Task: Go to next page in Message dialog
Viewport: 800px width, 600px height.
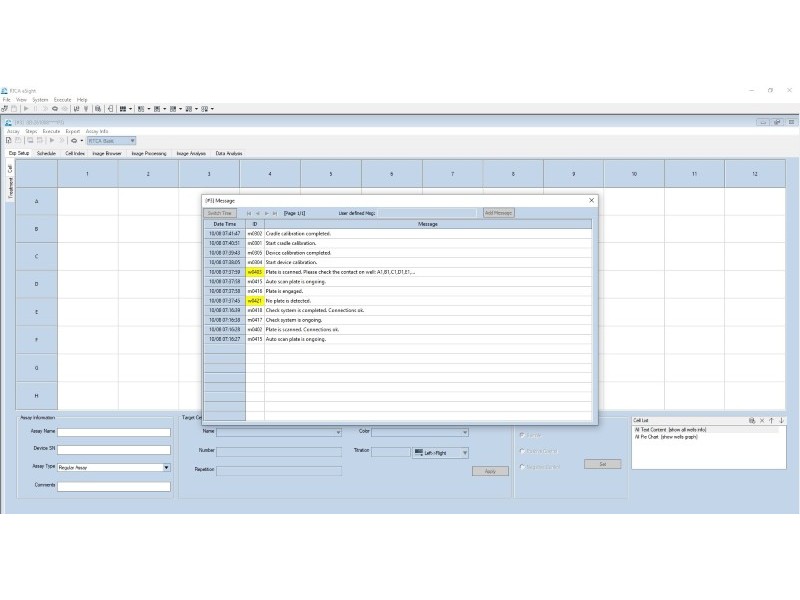Action: click(x=266, y=213)
